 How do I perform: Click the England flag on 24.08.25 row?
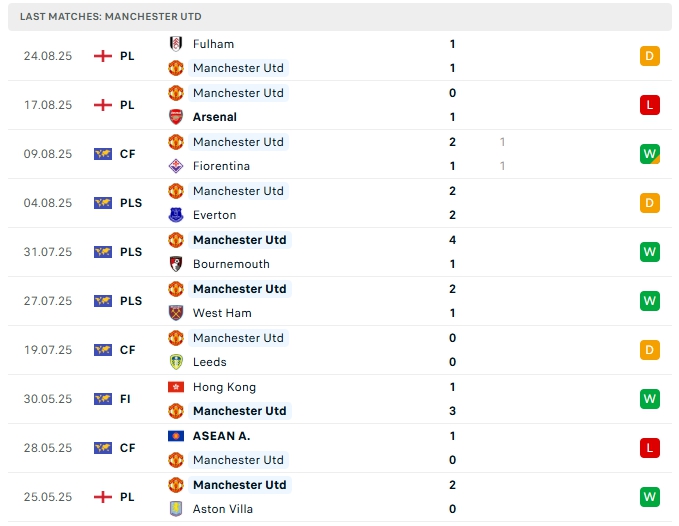tap(102, 56)
